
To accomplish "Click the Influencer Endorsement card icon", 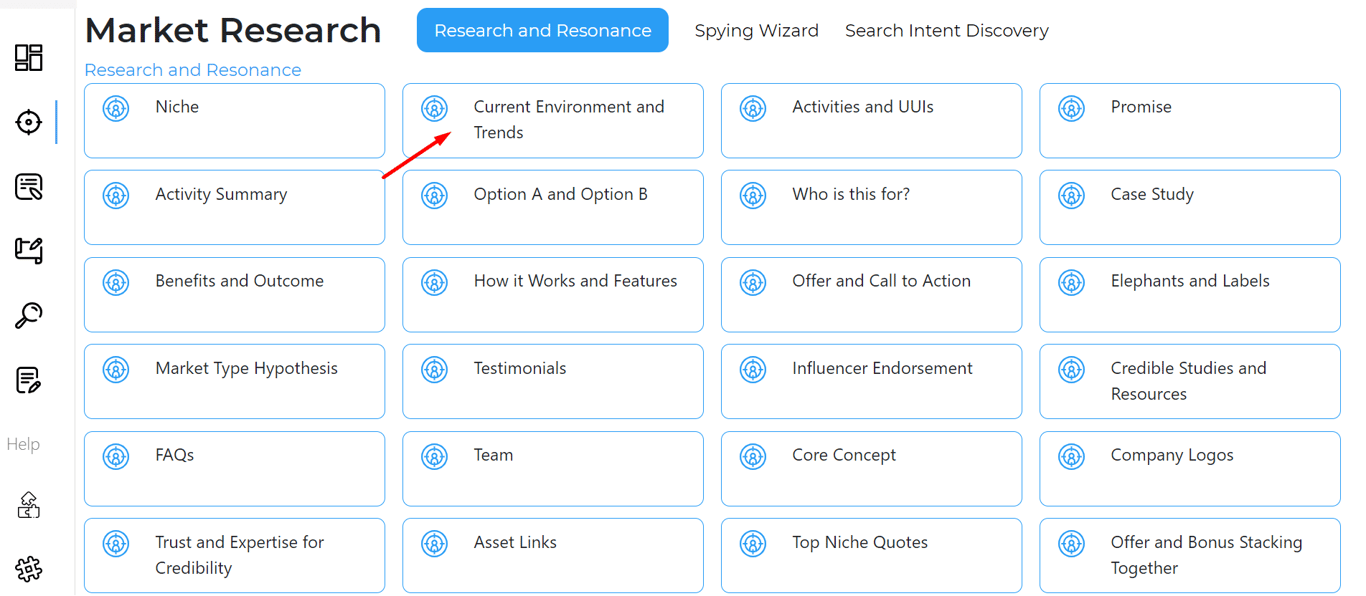I will (754, 369).
